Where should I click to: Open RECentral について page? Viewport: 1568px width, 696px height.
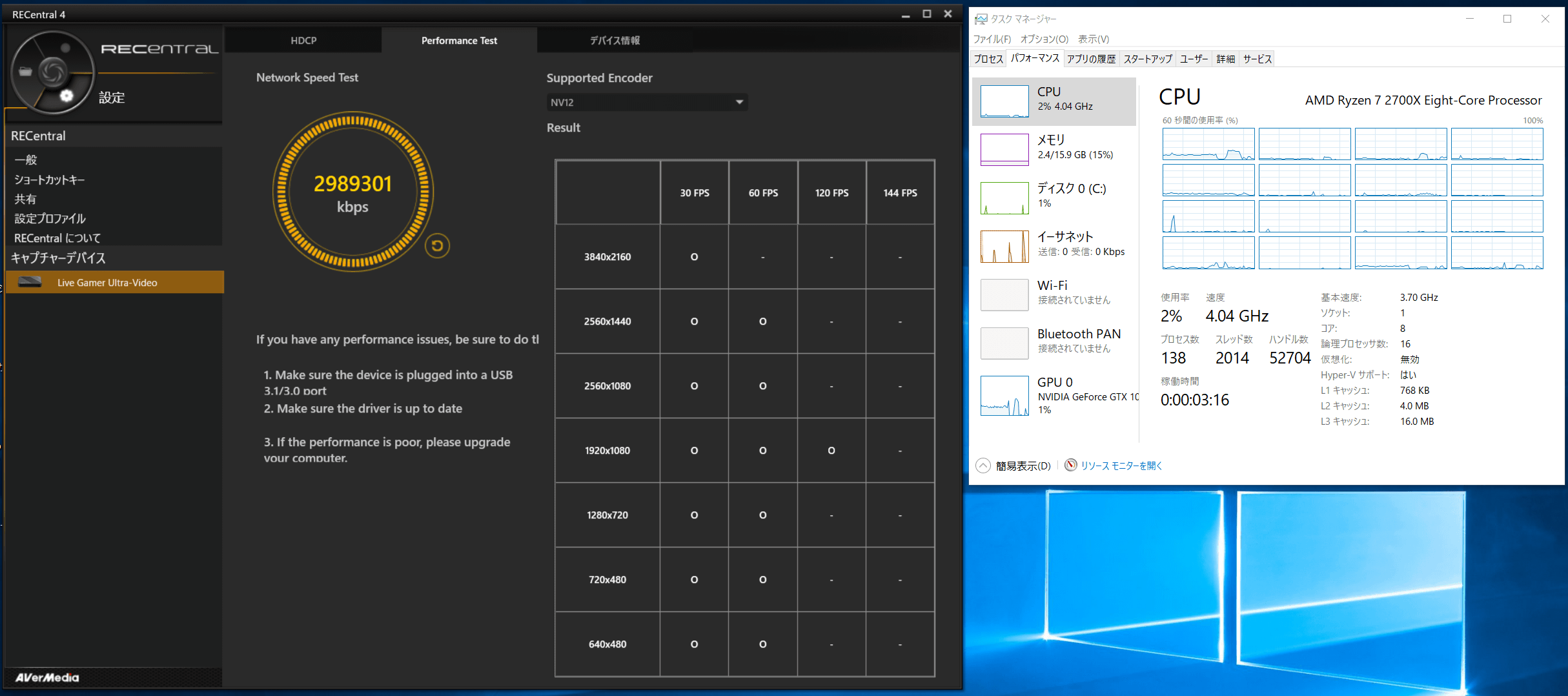pos(57,238)
